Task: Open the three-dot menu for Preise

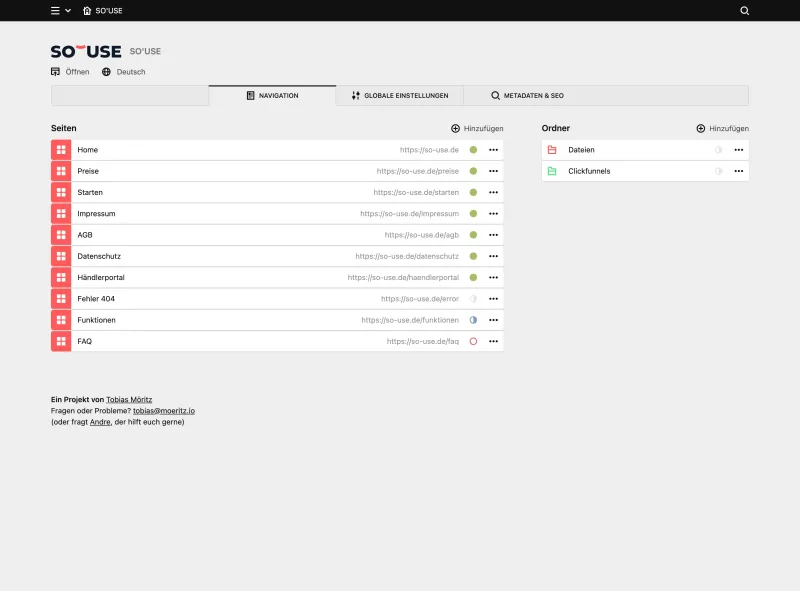Action: [x=492, y=170]
